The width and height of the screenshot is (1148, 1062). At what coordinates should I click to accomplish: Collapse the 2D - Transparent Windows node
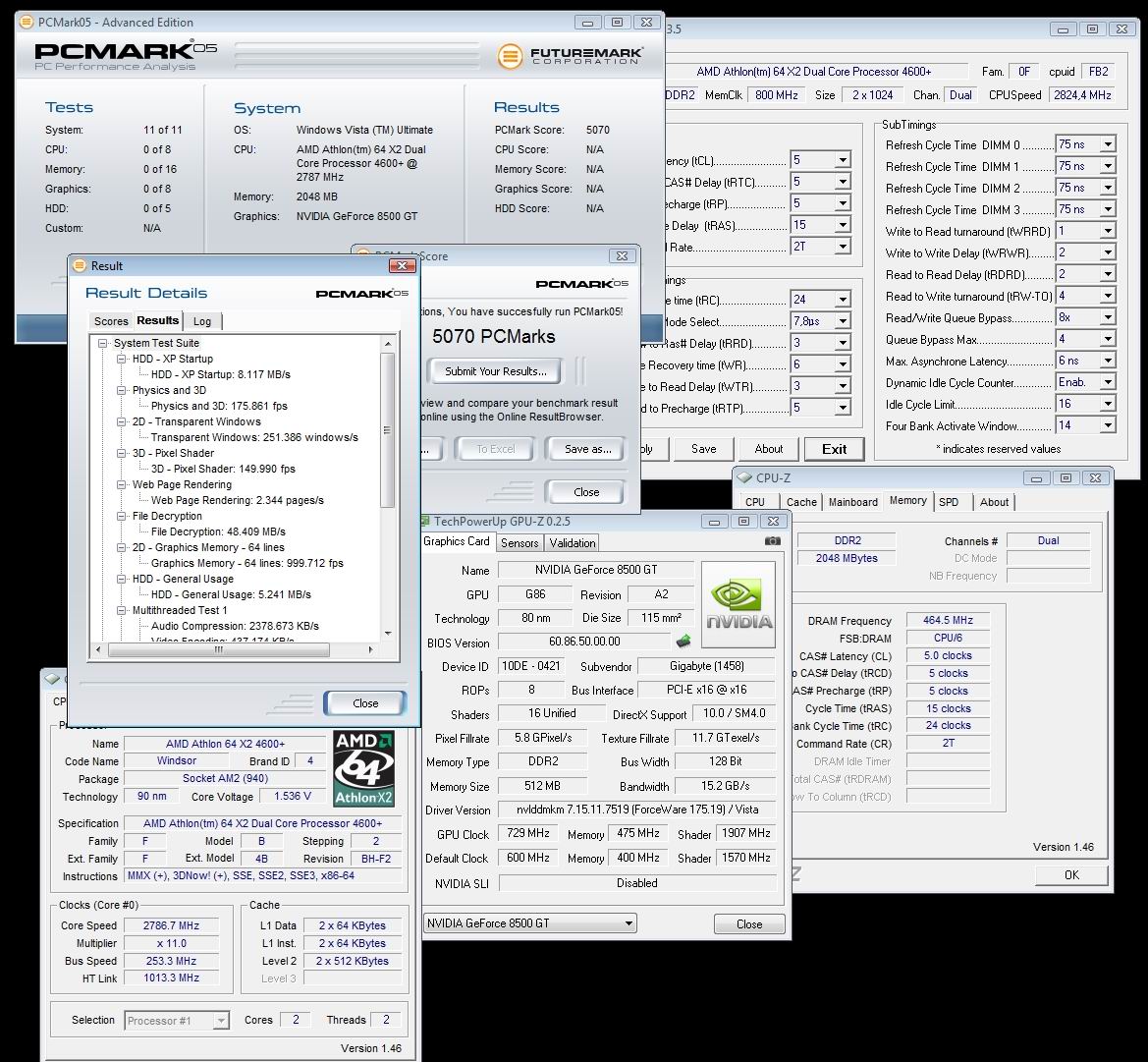[x=122, y=421]
